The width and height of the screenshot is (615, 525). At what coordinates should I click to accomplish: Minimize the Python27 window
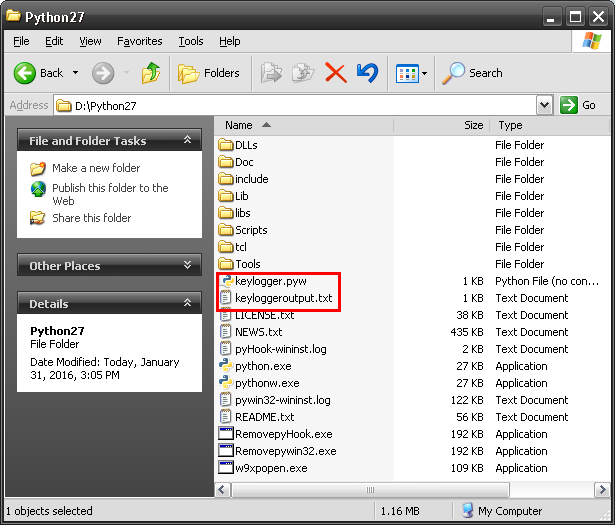coord(551,17)
